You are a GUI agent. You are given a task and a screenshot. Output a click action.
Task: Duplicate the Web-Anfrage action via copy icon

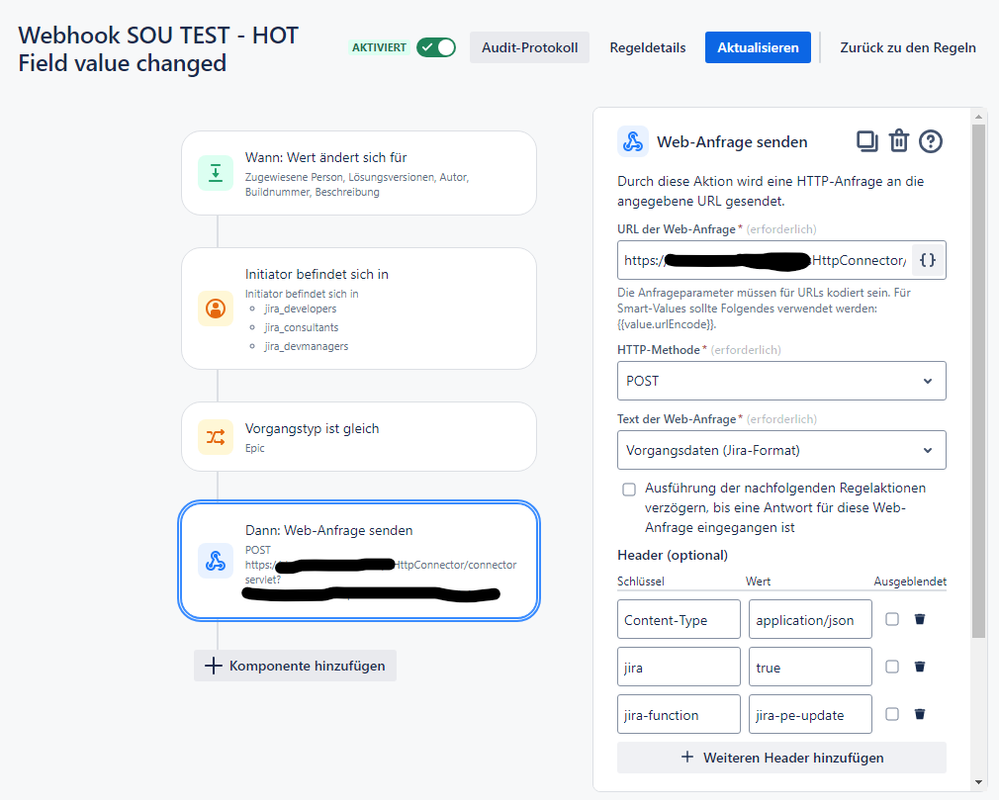click(x=867, y=141)
